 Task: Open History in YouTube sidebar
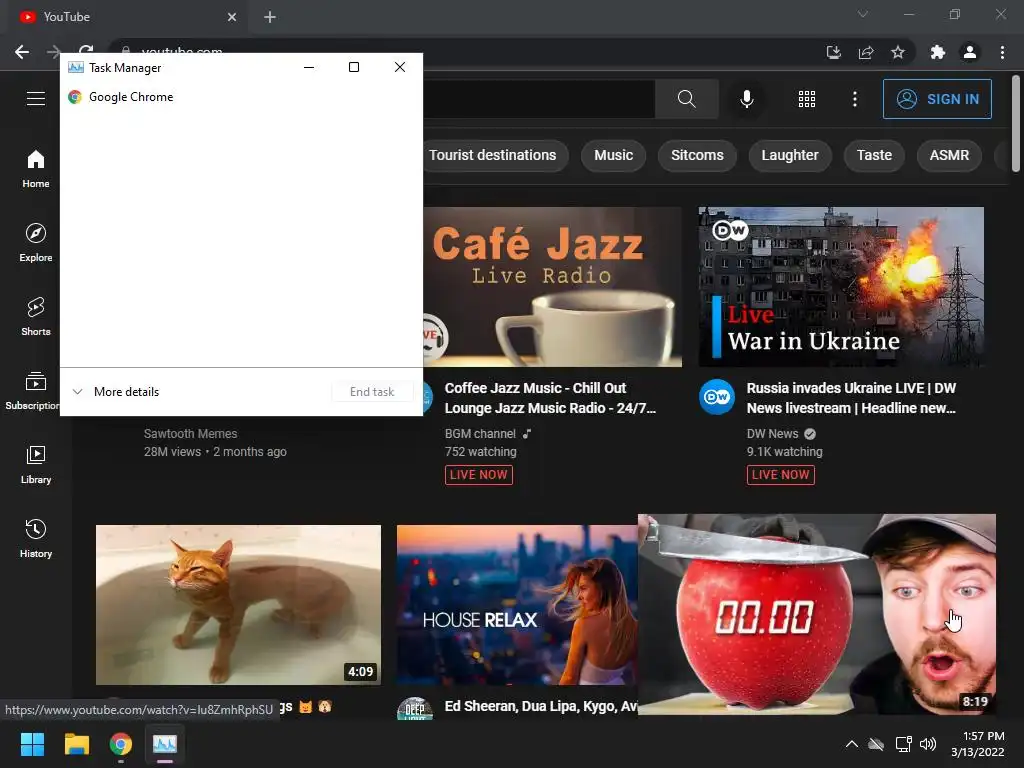pos(36,538)
